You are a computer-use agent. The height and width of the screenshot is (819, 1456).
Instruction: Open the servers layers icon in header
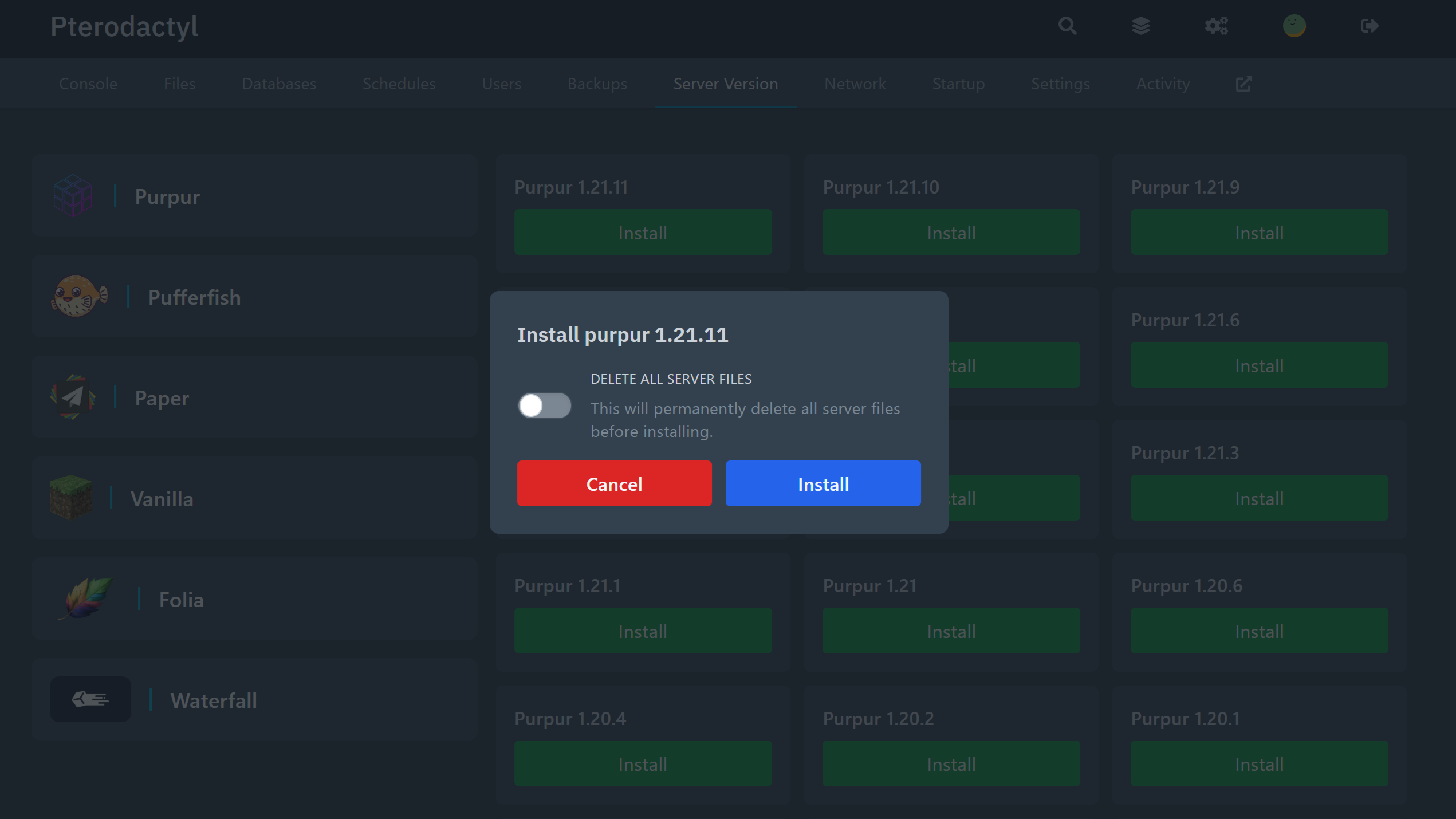[1141, 26]
